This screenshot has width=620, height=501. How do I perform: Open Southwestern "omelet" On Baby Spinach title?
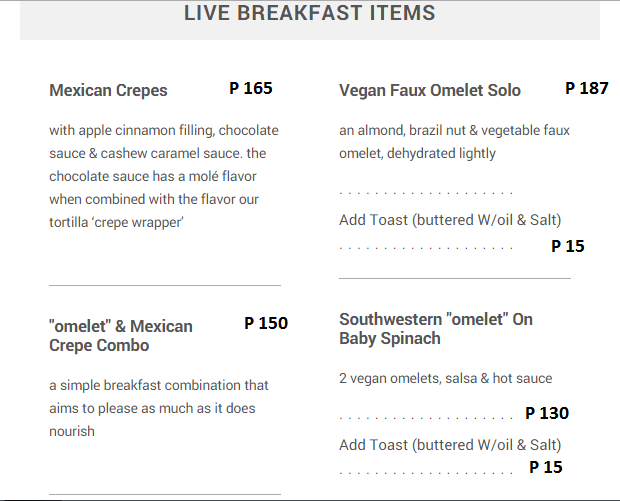click(436, 328)
